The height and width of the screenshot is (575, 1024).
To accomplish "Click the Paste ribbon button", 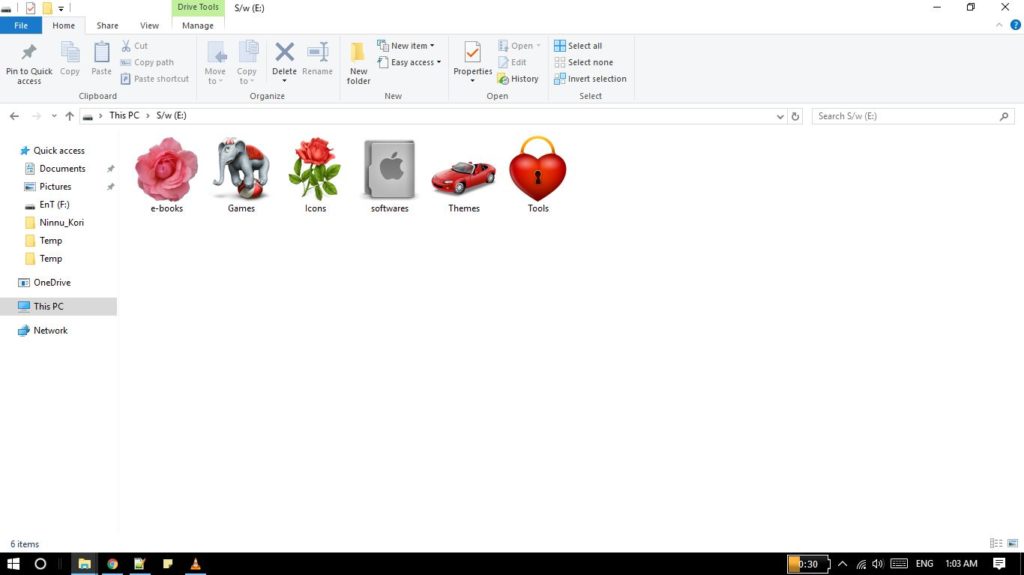I will 101,59.
